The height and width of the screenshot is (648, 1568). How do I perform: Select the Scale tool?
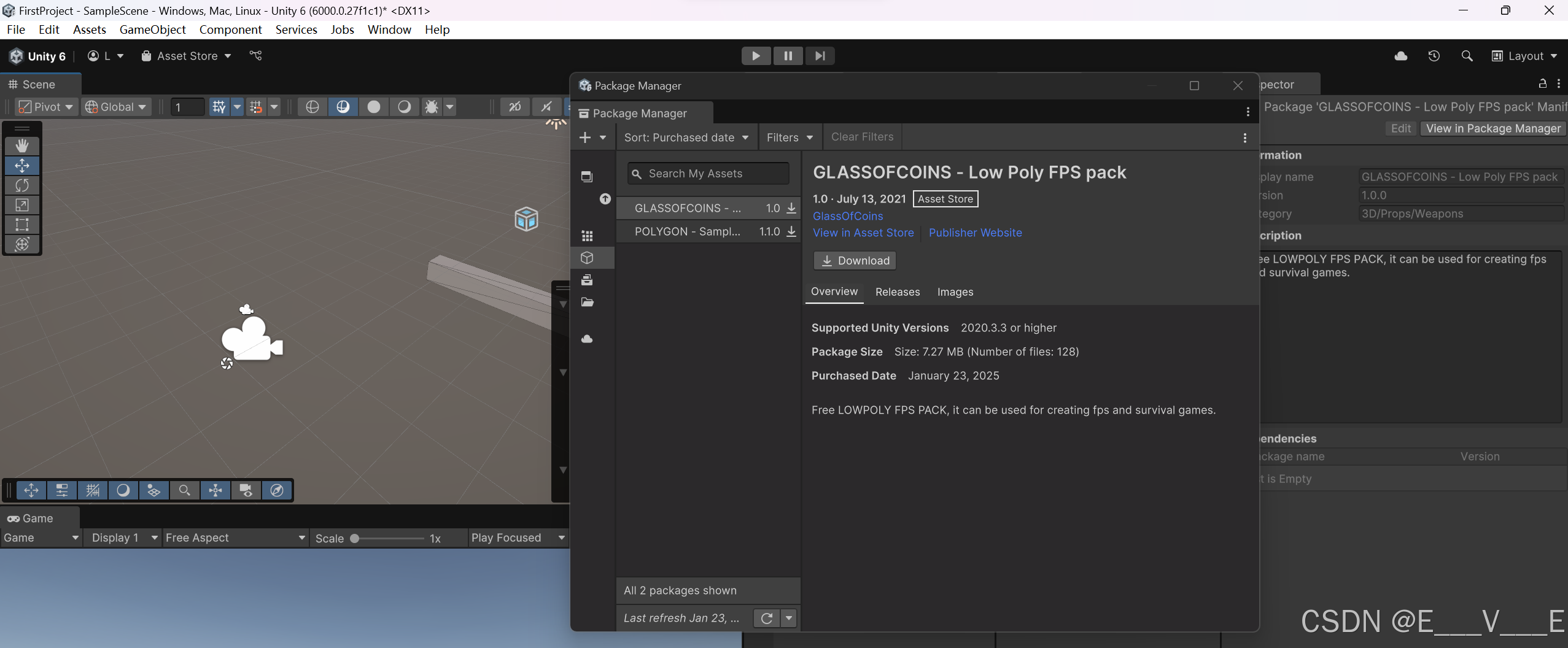coord(22,205)
